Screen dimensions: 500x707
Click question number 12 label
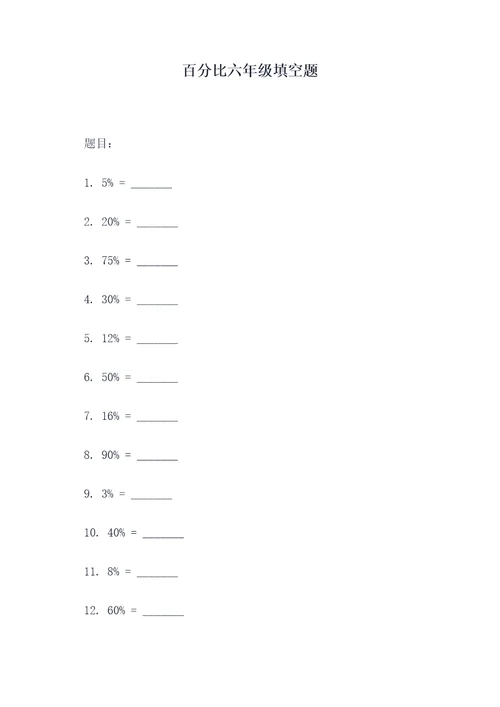tap(91, 611)
